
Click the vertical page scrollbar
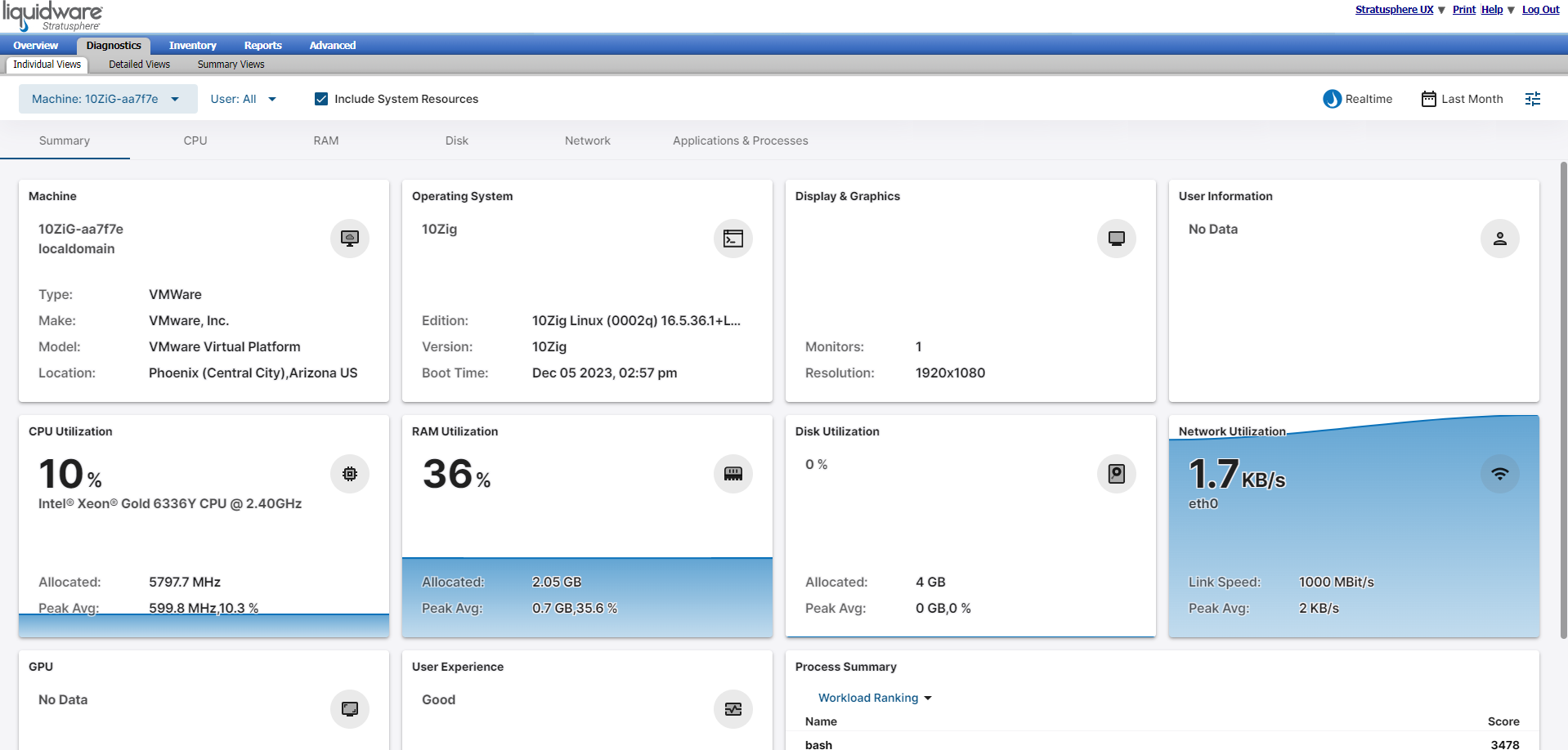[x=1563, y=400]
